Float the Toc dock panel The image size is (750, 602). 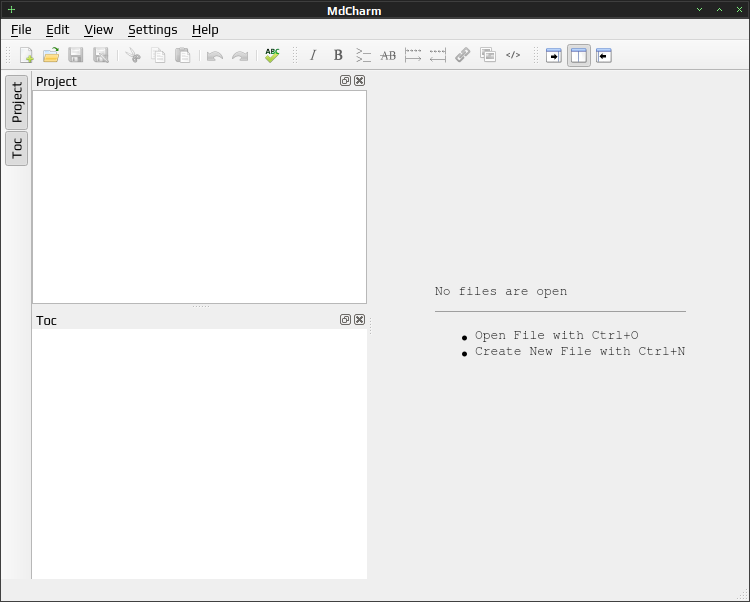pyautogui.click(x=345, y=319)
